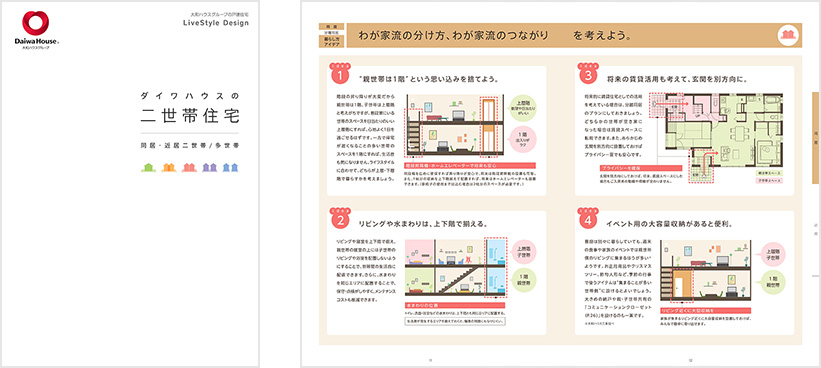Click the 暮らし方アイデア tag beside the banner
The image size is (821, 368).
point(331,42)
